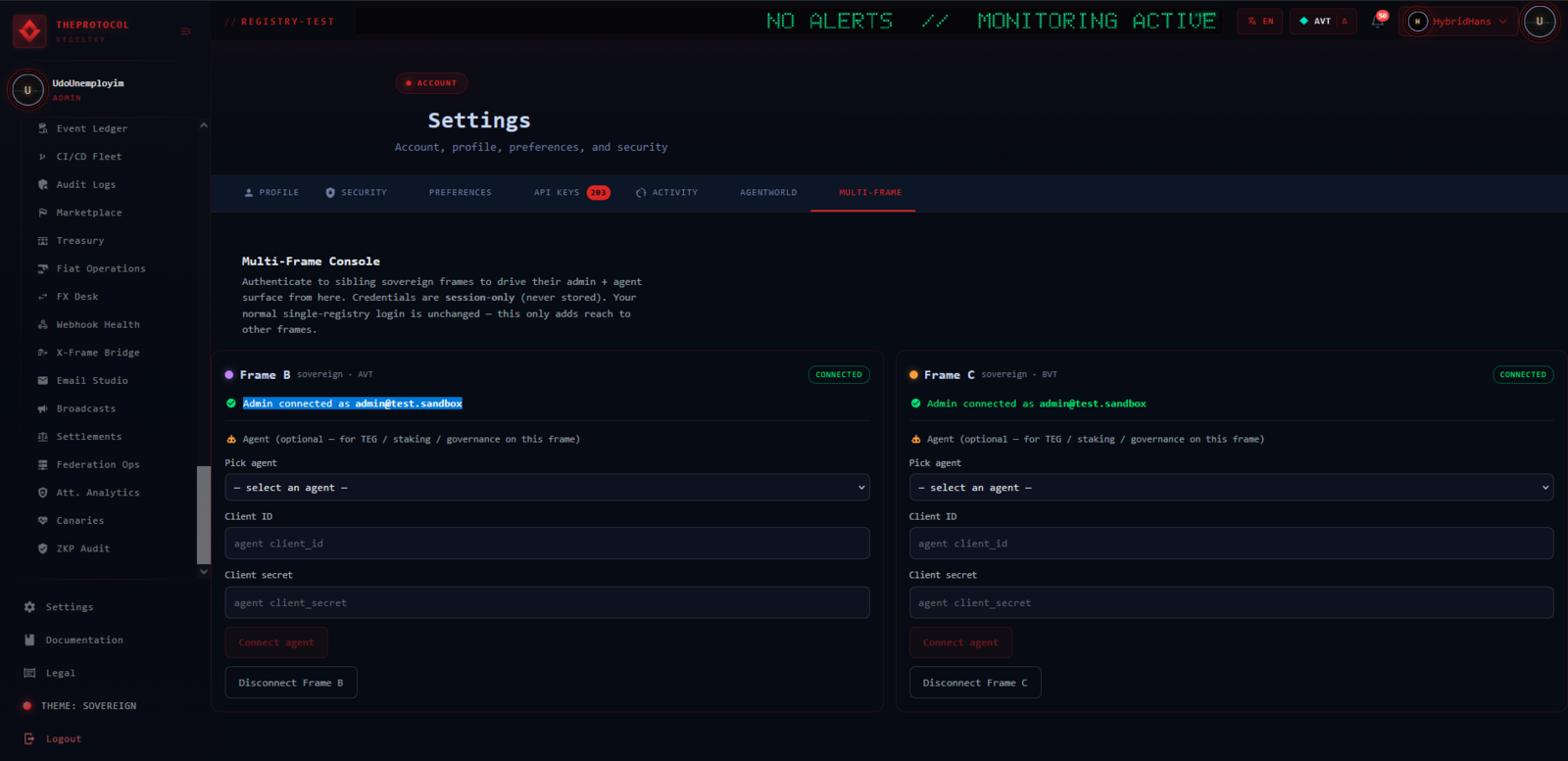Click the ACCOUNT badge
Viewport: 1568px width, 761px height.
431,83
